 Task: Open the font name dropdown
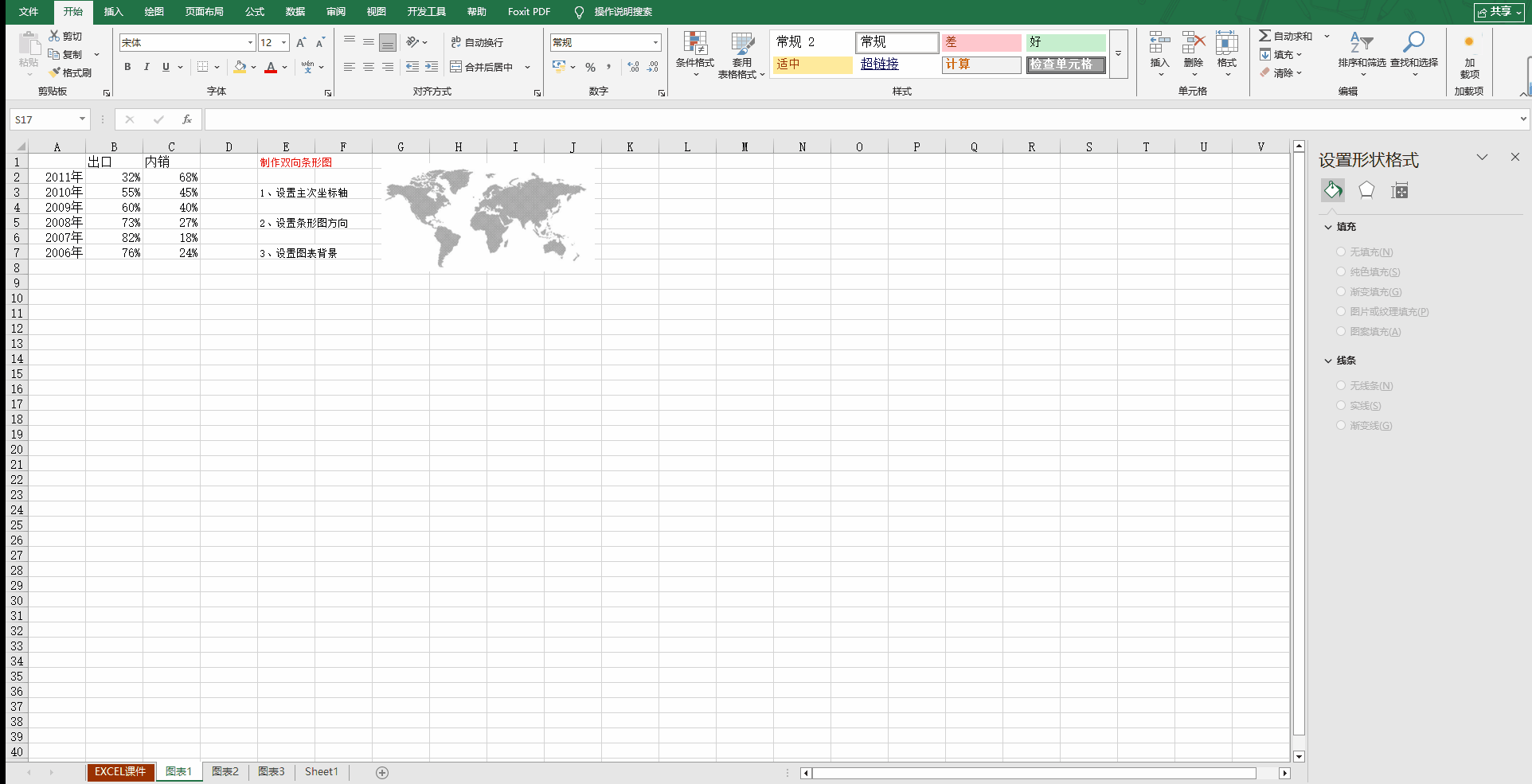250,43
